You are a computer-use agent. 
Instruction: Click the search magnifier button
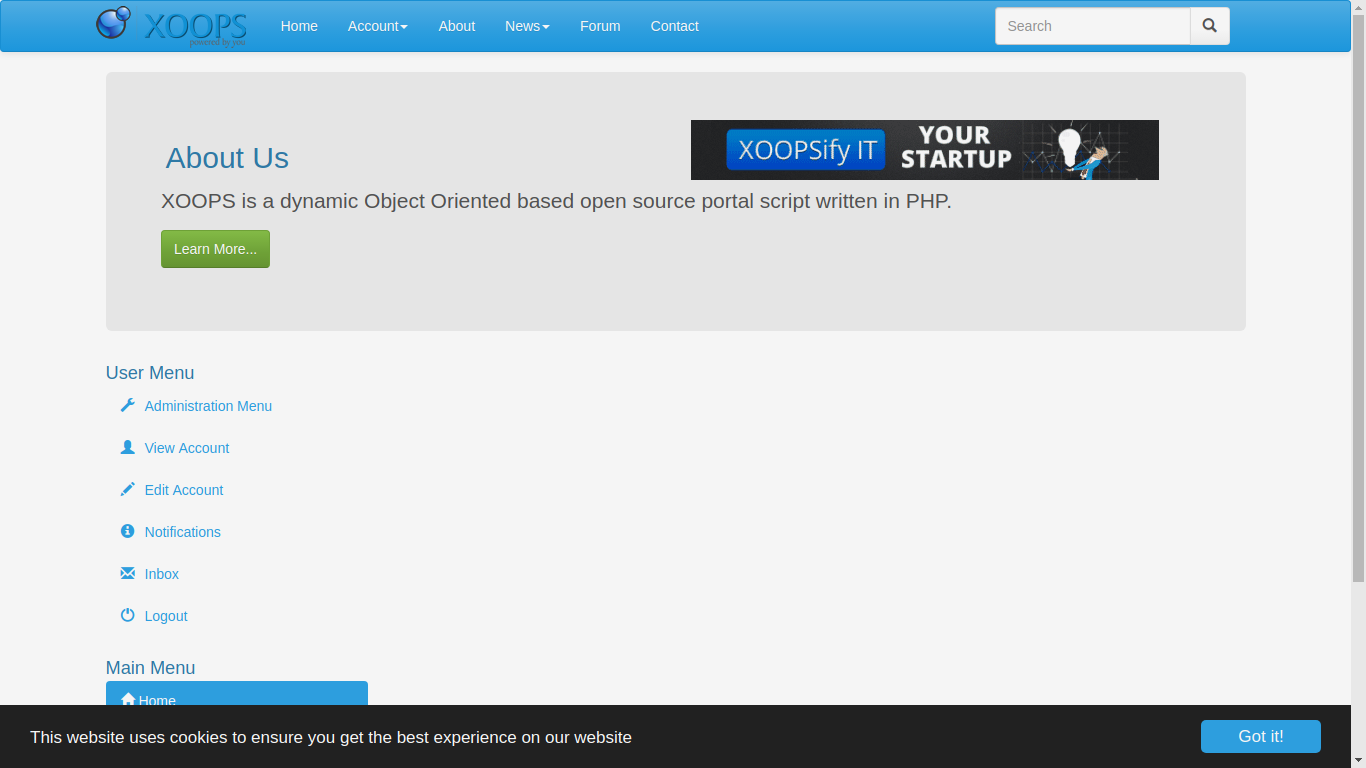[x=1210, y=26]
